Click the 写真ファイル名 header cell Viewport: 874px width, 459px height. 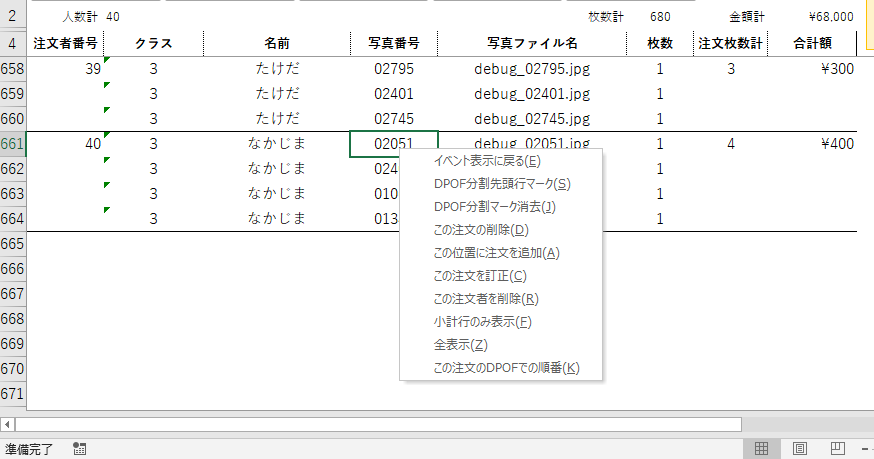click(x=532, y=43)
